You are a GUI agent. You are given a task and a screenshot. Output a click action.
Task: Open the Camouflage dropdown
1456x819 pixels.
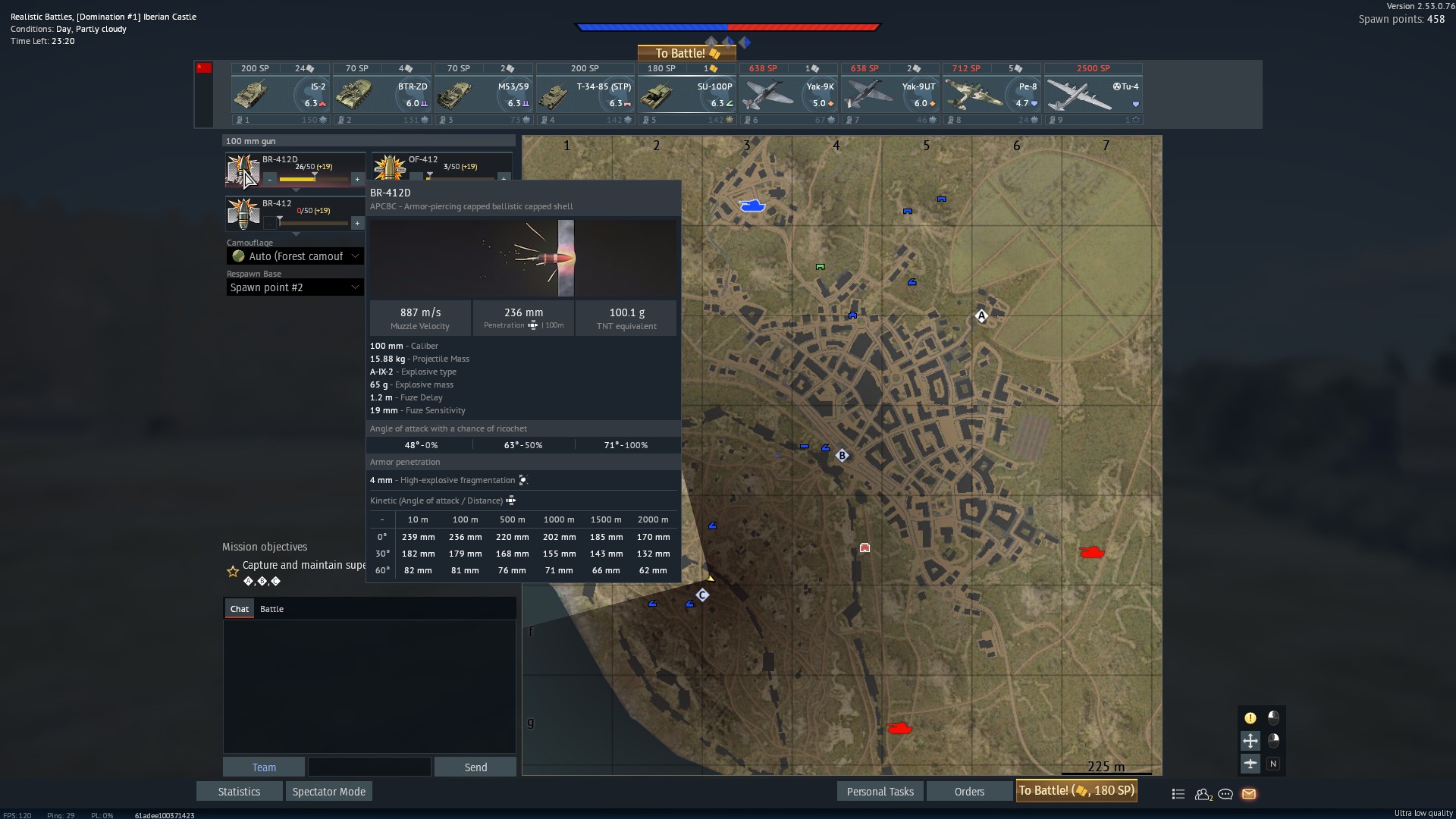click(x=295, y=256)
